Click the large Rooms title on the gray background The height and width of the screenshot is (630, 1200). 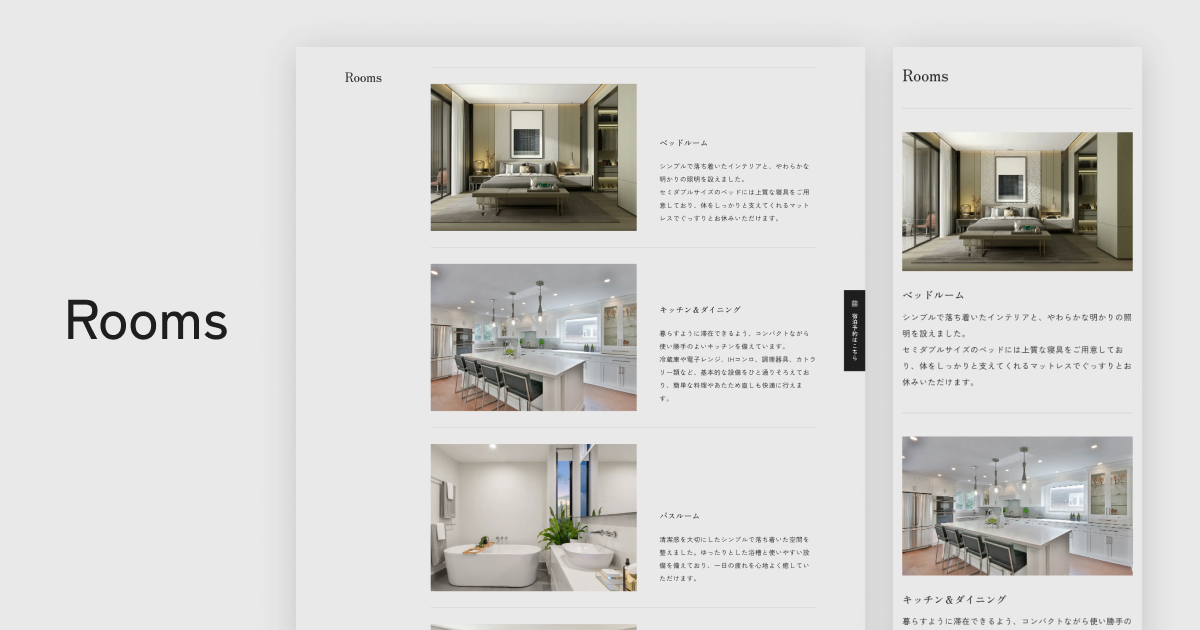(x=146, y=320)
